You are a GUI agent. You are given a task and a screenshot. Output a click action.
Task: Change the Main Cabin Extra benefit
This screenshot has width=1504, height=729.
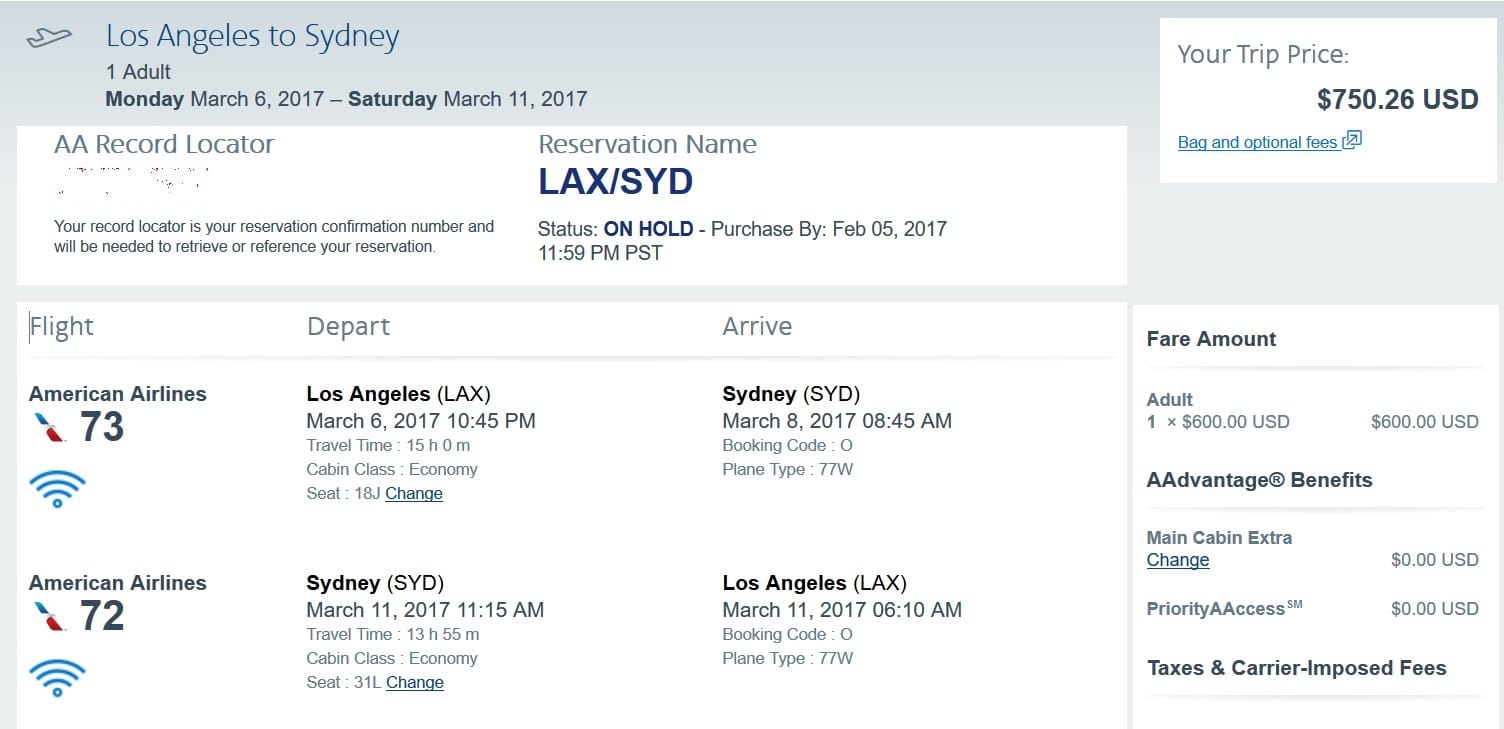(x=1178, y=560)
